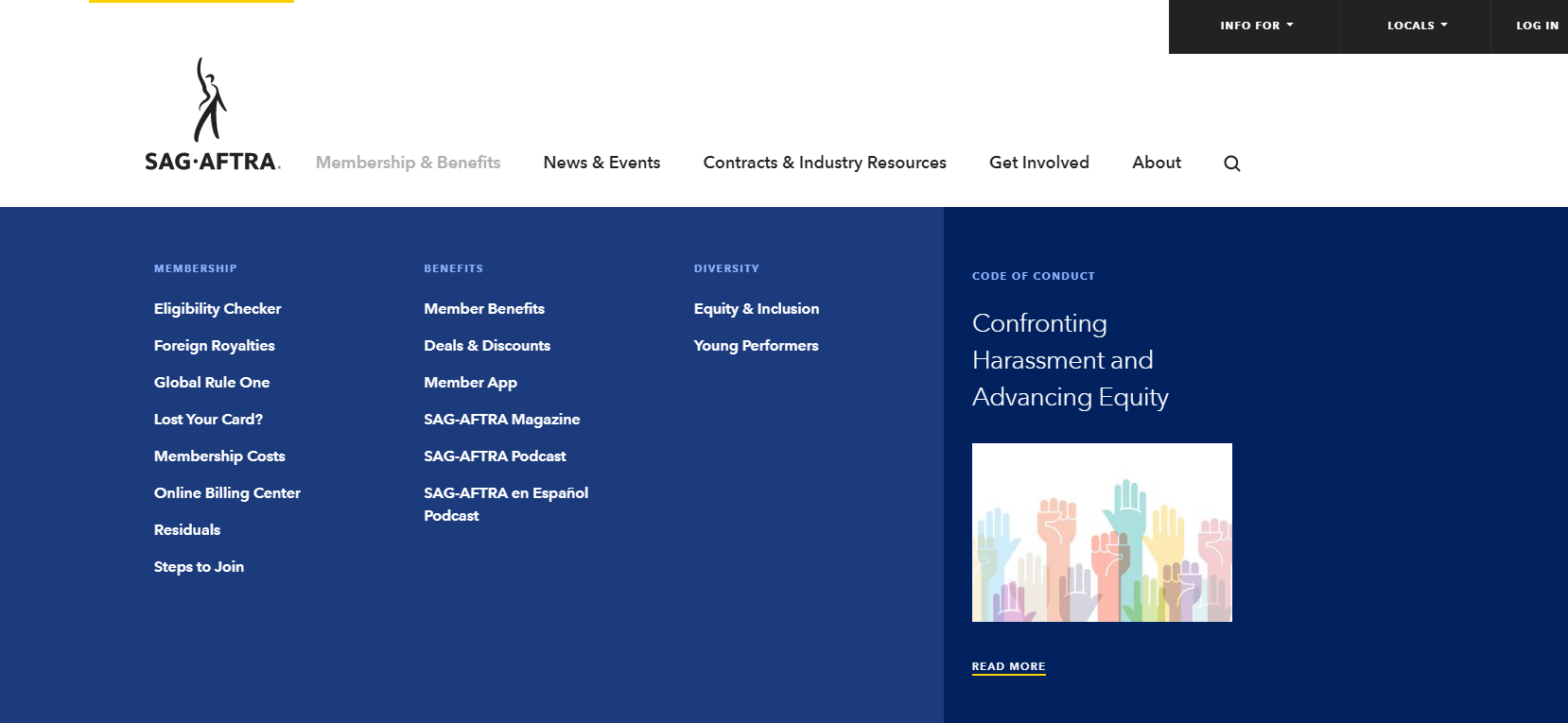Click READ MORE under the Code of Conduct
The image size is (1568, 723).
(1009, 666)
